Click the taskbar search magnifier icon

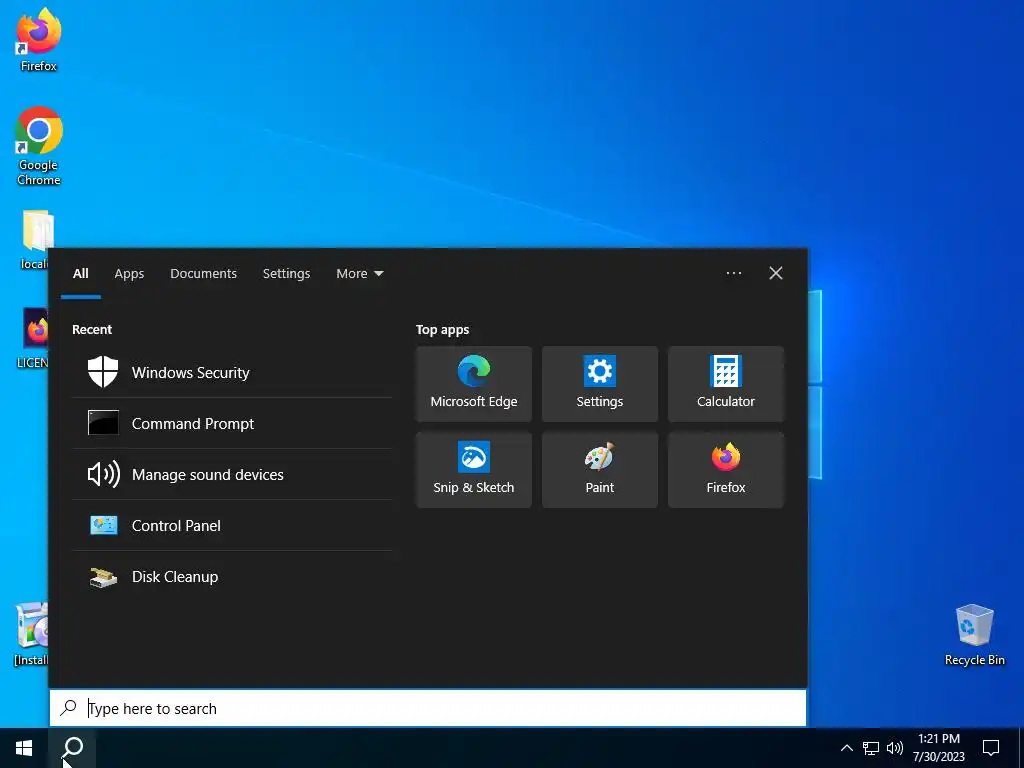click(72, 748)
